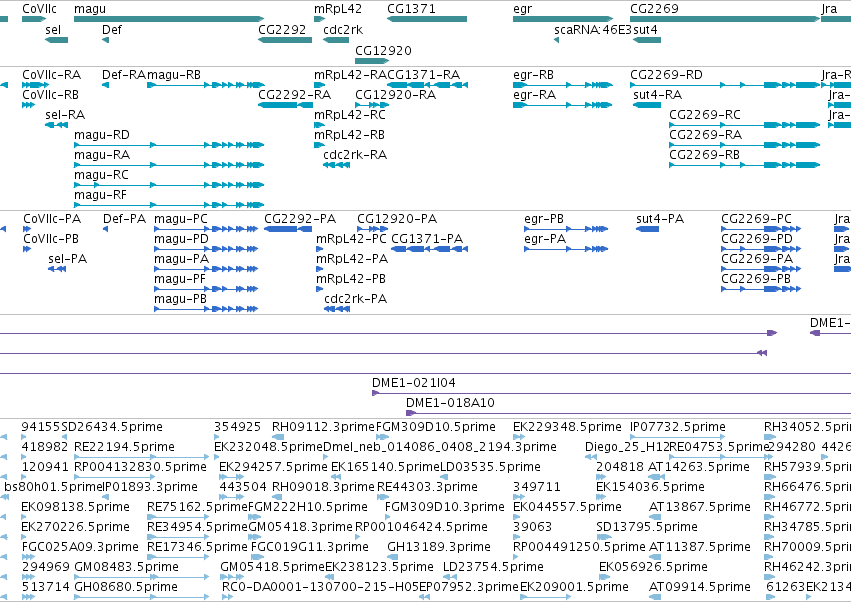Select the SD13795.5prime EST label
This screenshot has width=851, height=602.
tap(647, 527)
